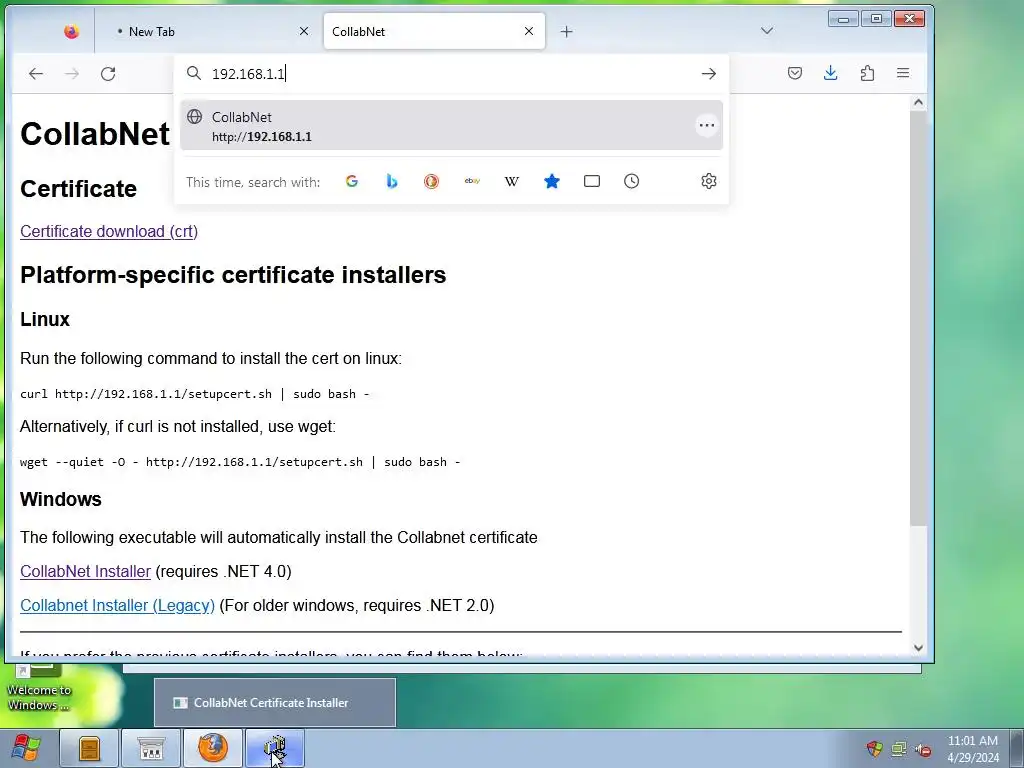Open the Firefox application menu
Viewport: 1024px width, 768px height.
903,73
